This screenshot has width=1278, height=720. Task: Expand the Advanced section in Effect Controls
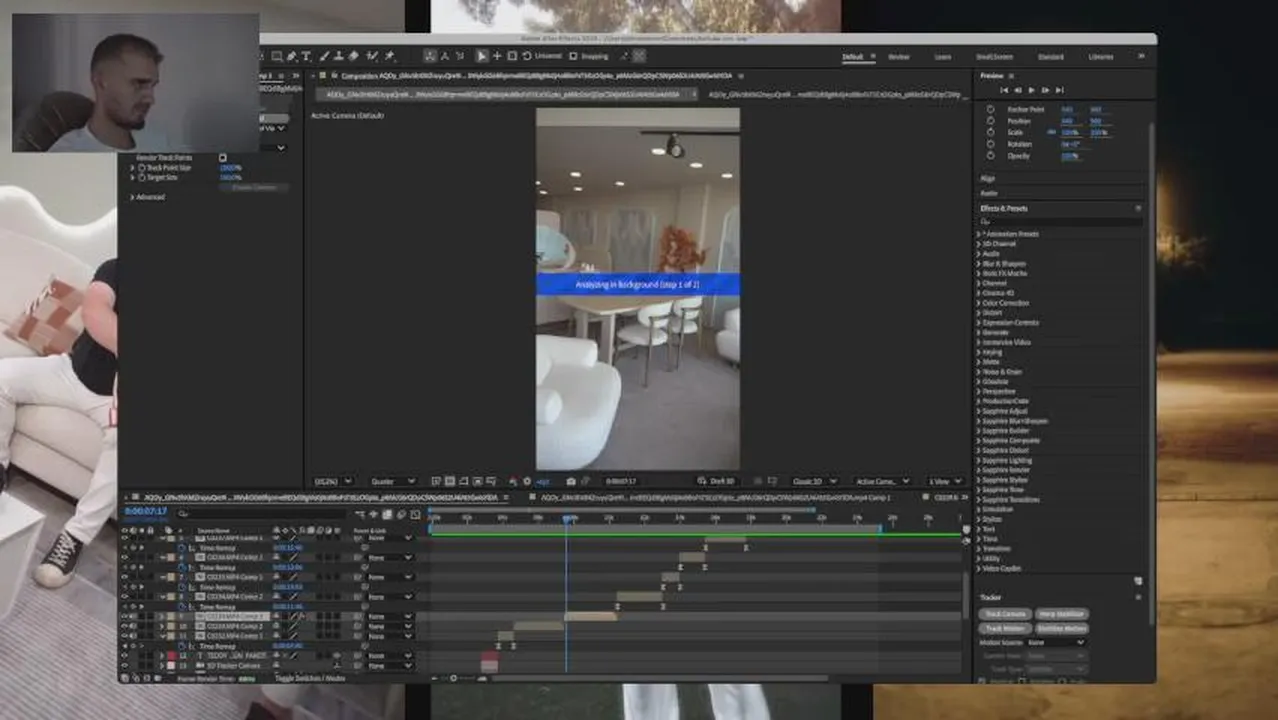click(x=133, y=197)
